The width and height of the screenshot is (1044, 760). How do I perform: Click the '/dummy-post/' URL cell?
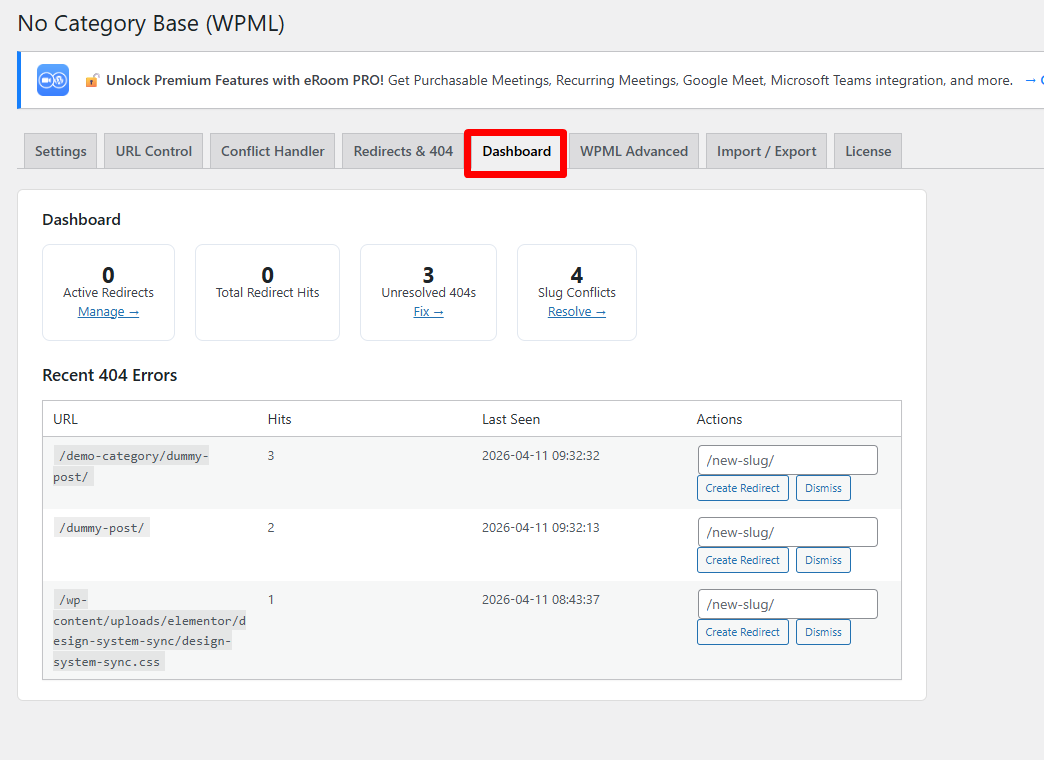[x=102, y=528]
